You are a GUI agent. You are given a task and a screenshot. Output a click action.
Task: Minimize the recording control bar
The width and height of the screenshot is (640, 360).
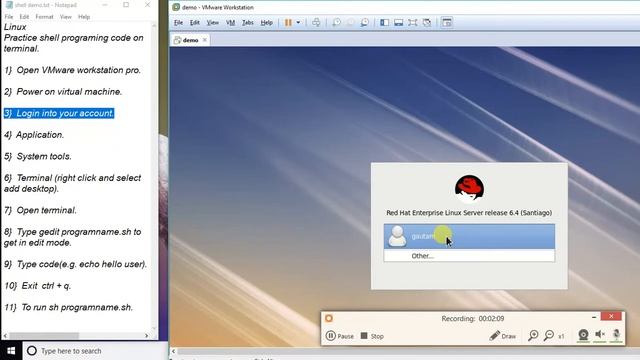click(x=593, y=317)
